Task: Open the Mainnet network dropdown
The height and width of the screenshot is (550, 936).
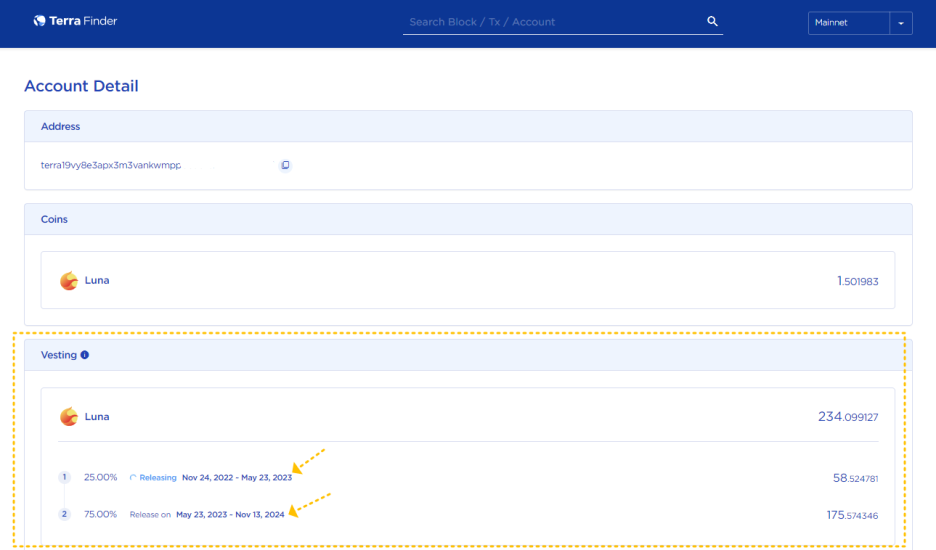Action: point(860,23)
